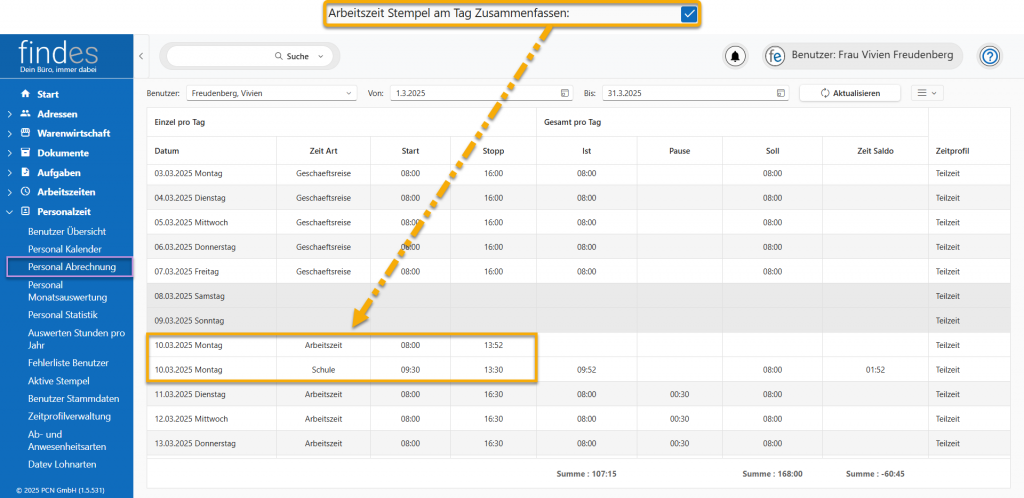Open Zeitprofilverwaltung link in sidebar
Viewport: 1024px width, 498px height.
tap(69, 416)
